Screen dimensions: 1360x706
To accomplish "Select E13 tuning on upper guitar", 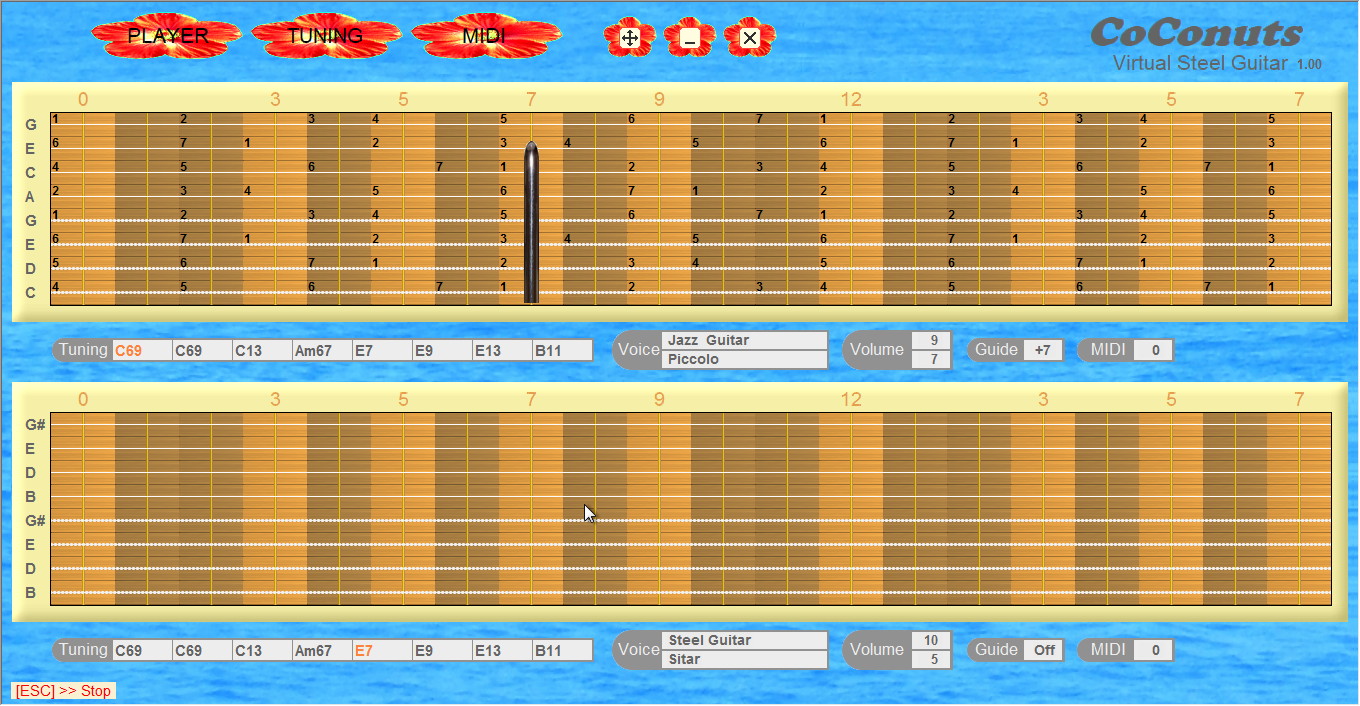I will (x=502, y=350).
